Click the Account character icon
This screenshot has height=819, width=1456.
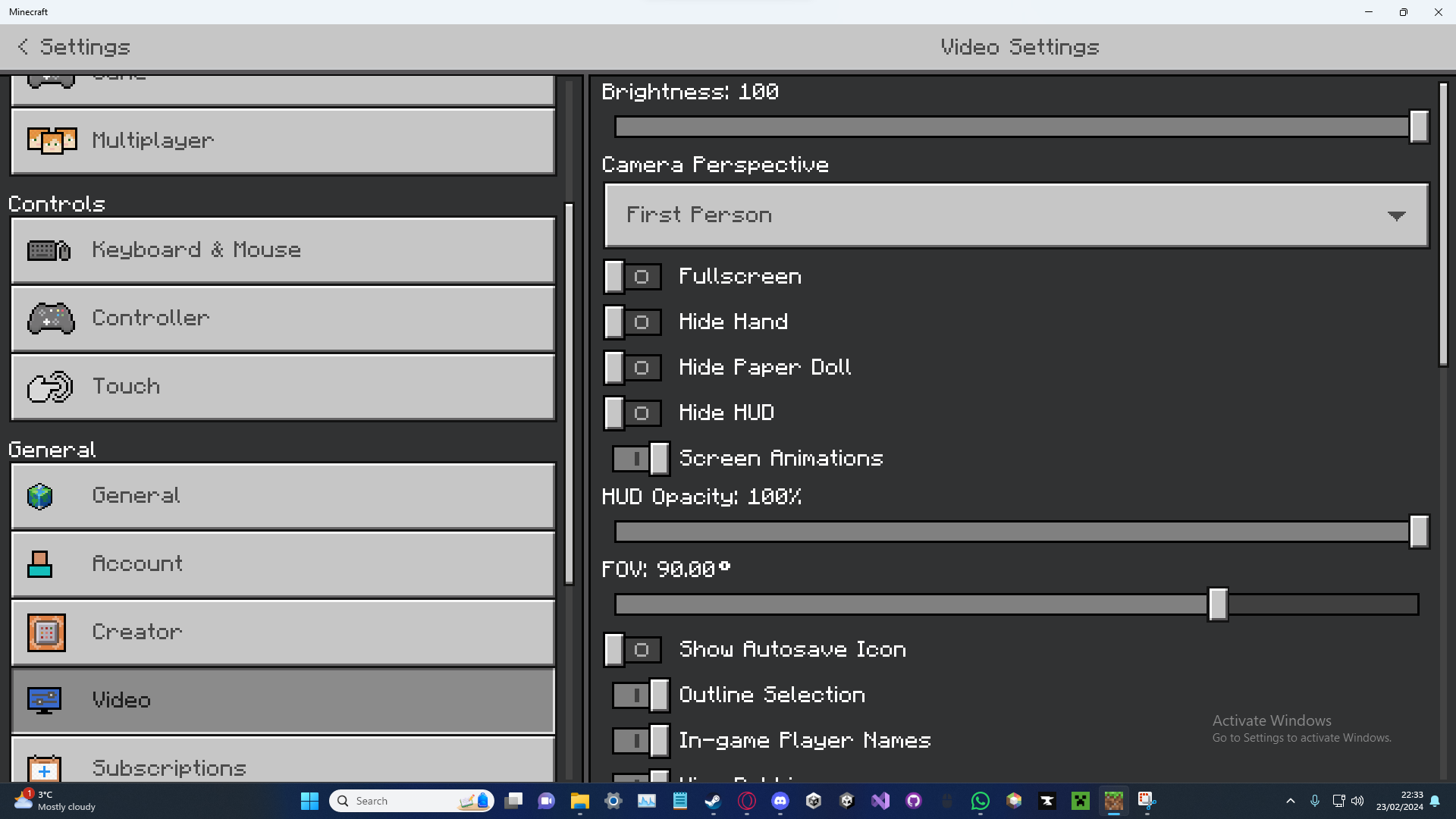coord(39,564)
